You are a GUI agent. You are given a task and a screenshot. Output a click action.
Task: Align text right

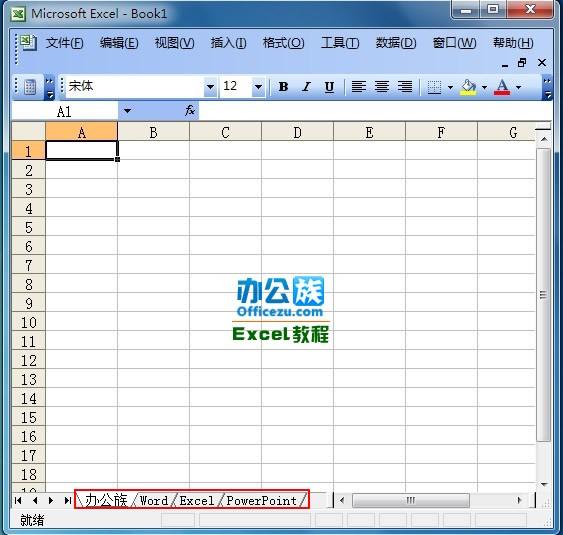click(405, 87)
